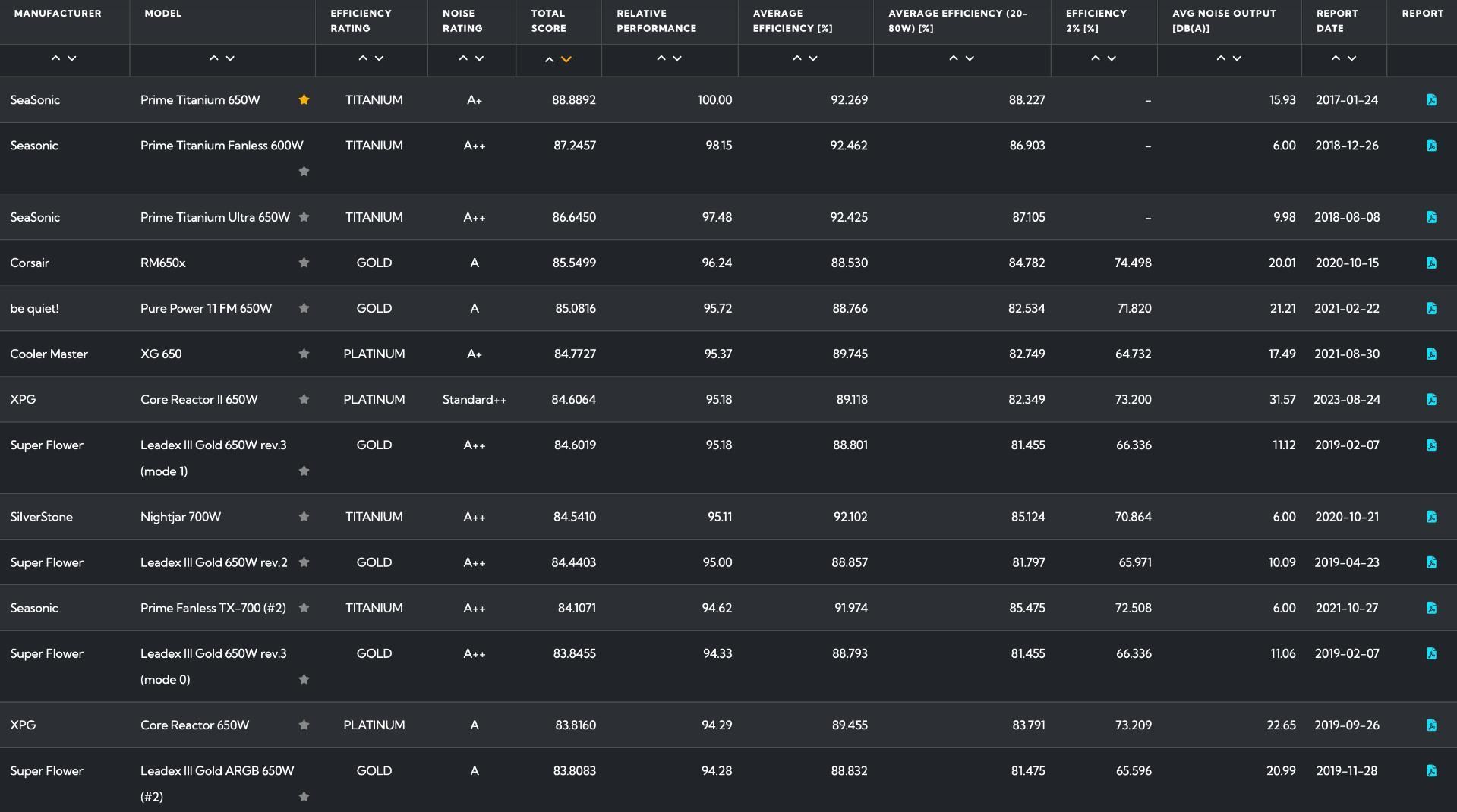Sort Average Efficiency [%] descending
The image size is (1457, 812).
click(x=813, y=58)
